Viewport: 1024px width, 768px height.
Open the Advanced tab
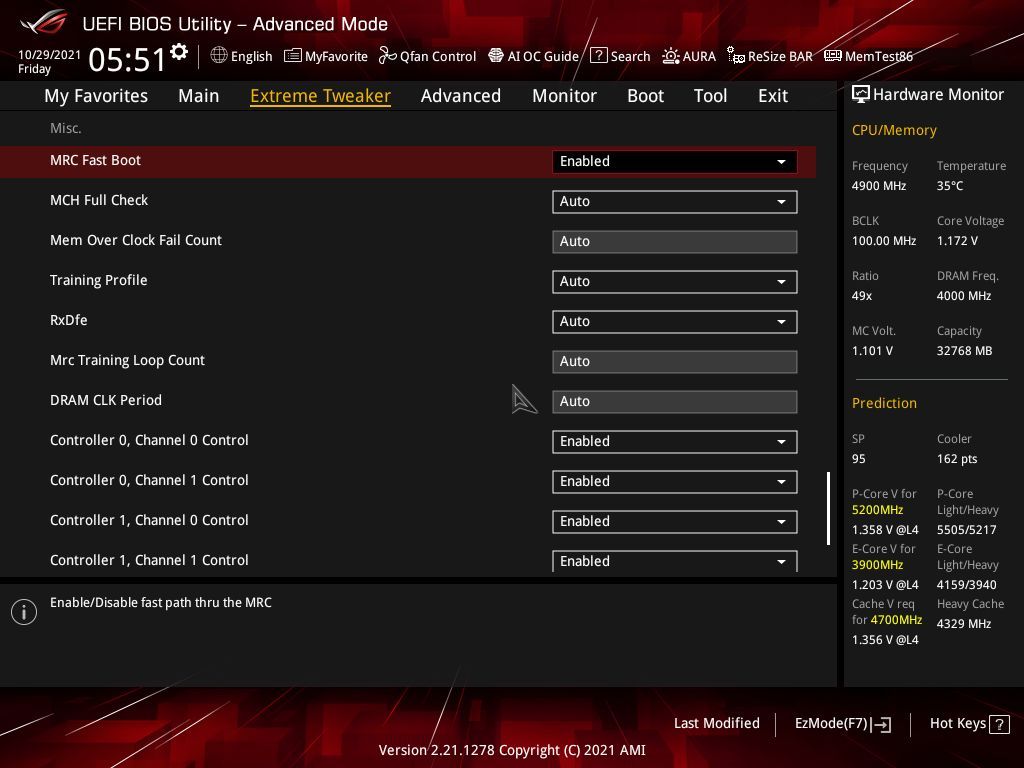pos(461,96)
